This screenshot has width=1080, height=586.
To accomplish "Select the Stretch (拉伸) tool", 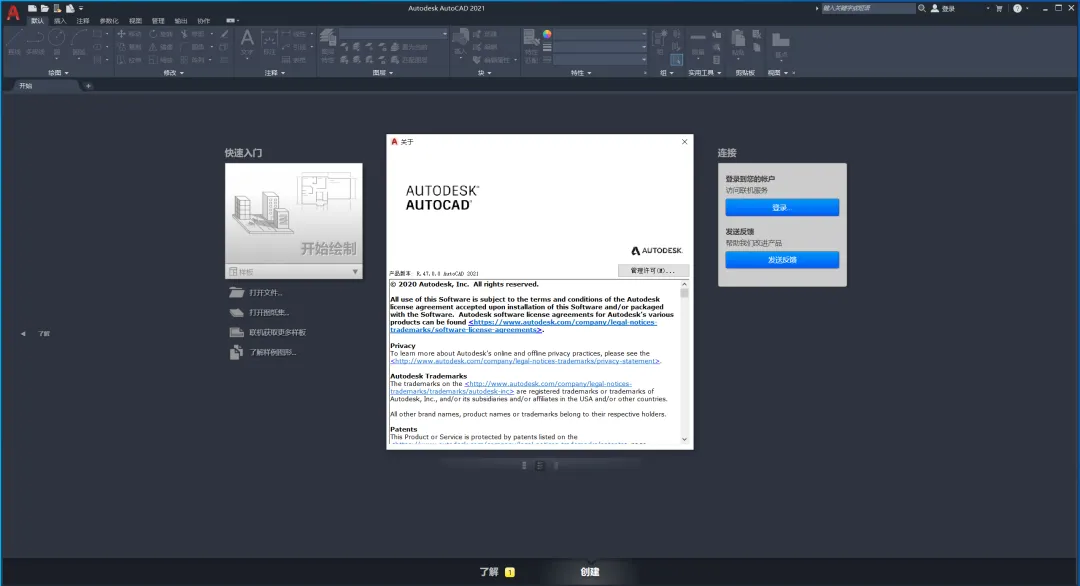I will coord(129,60).
